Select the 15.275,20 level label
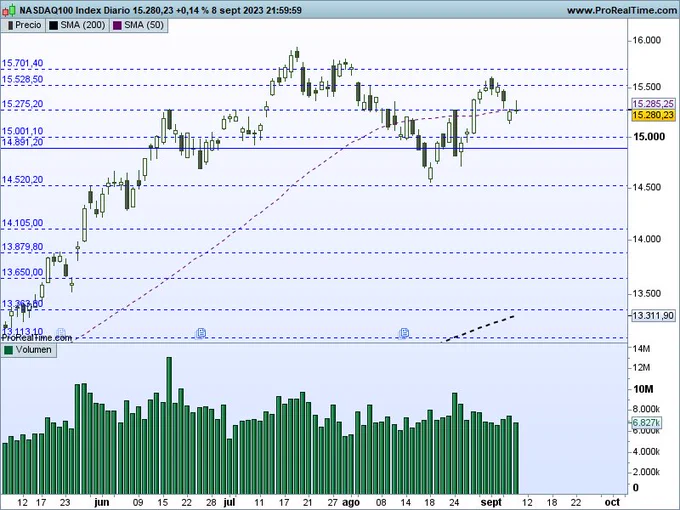 pyautogui.click(x=23, y=104)
